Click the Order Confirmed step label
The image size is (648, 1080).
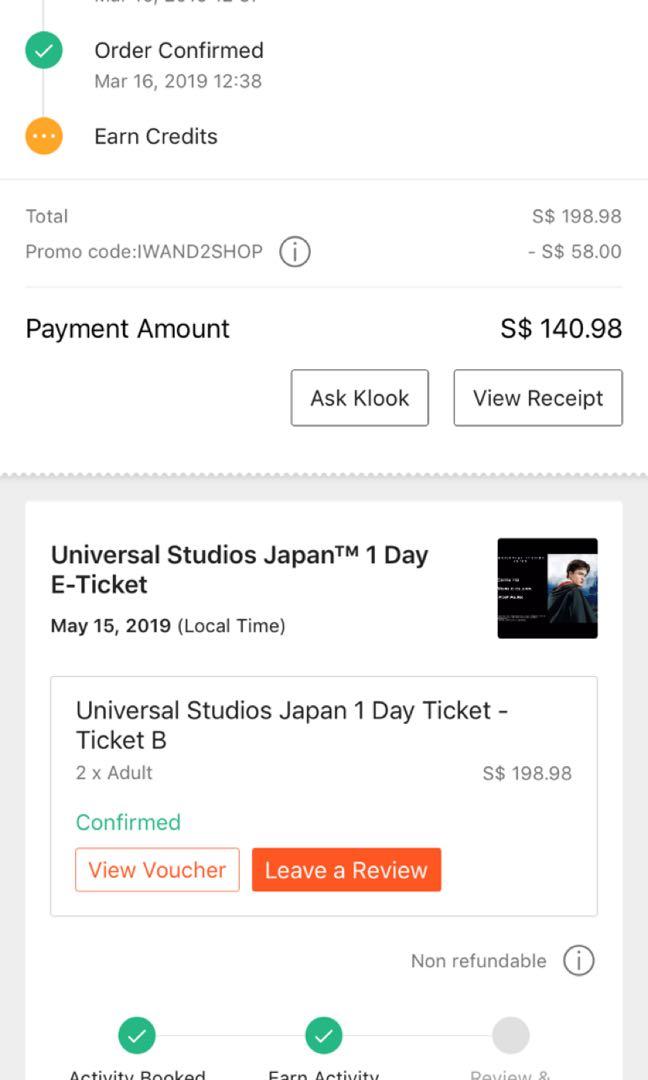pyautogui.click(x=179, y=50)
